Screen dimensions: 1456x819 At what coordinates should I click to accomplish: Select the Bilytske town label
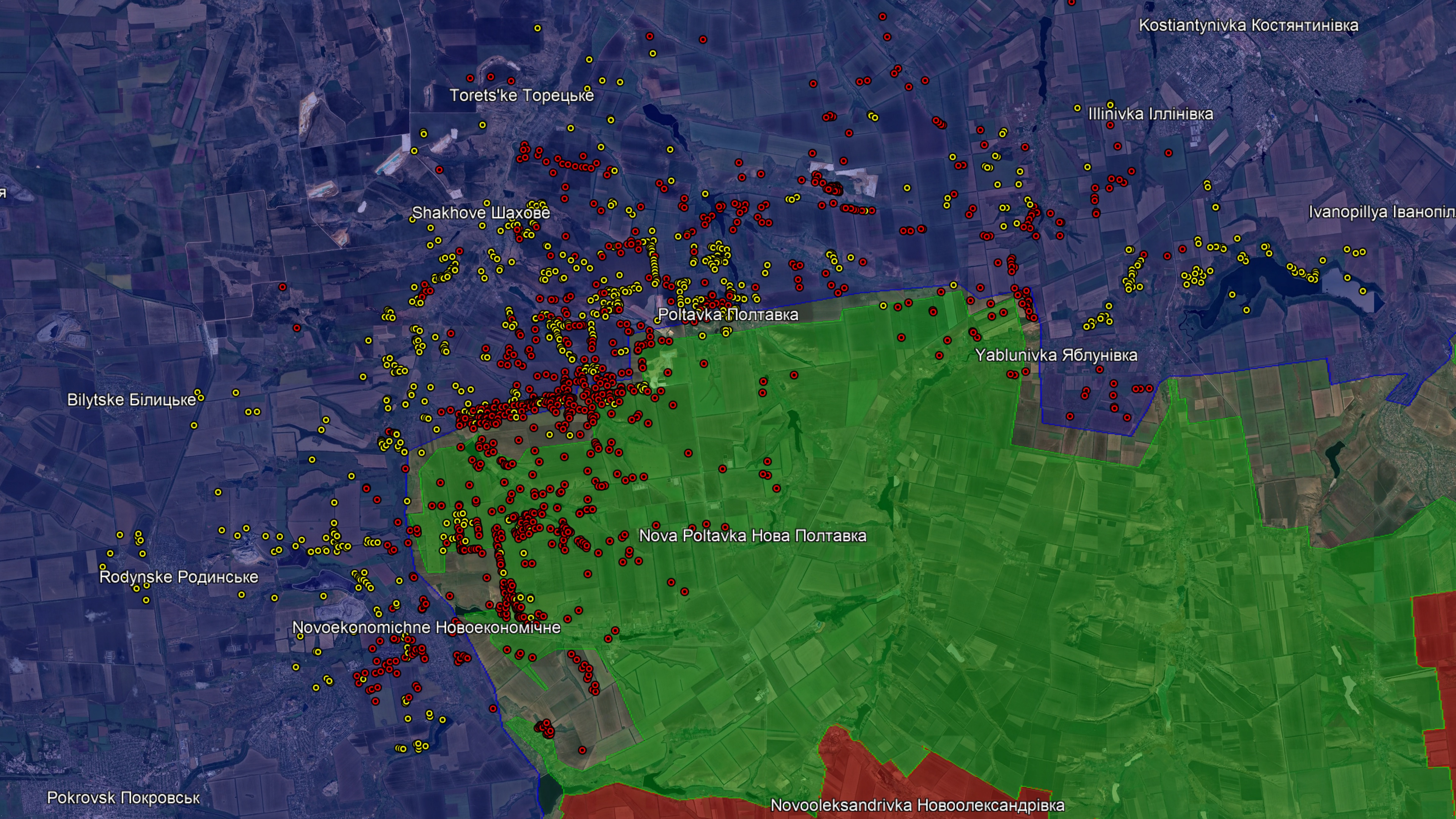click(131, 400)
